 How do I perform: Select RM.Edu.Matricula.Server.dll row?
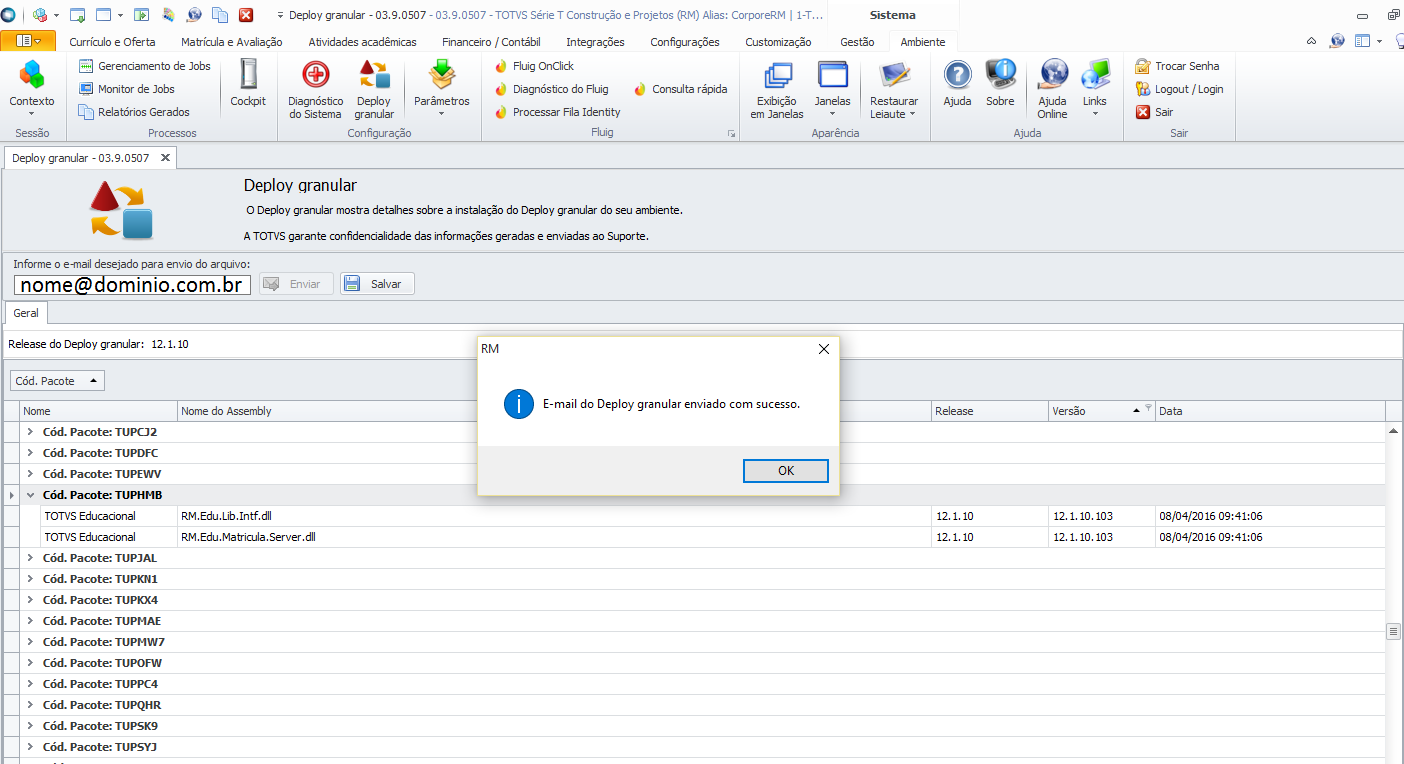(x=702, y=537)
